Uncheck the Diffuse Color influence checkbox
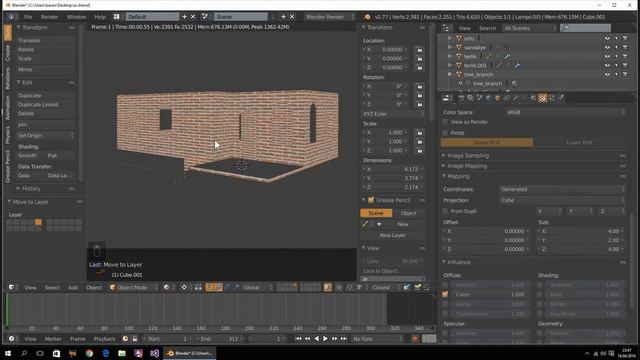 (x=445, y=294)
